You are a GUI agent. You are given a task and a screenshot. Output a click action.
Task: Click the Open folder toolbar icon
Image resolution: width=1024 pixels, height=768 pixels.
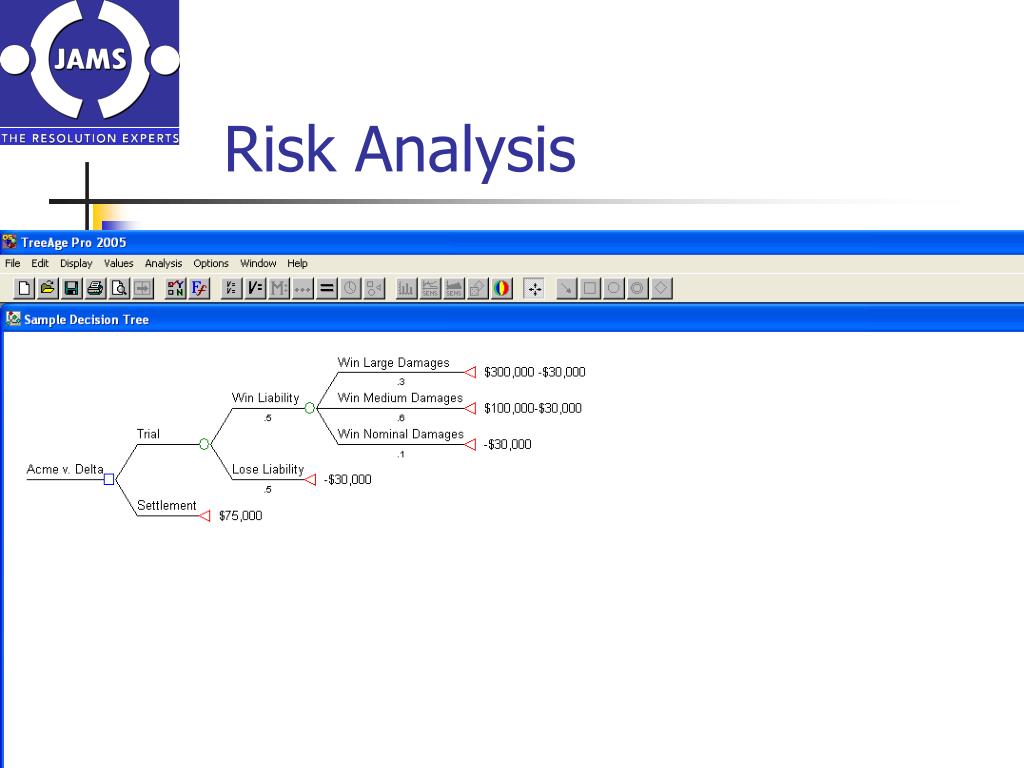tap(48, 288)
